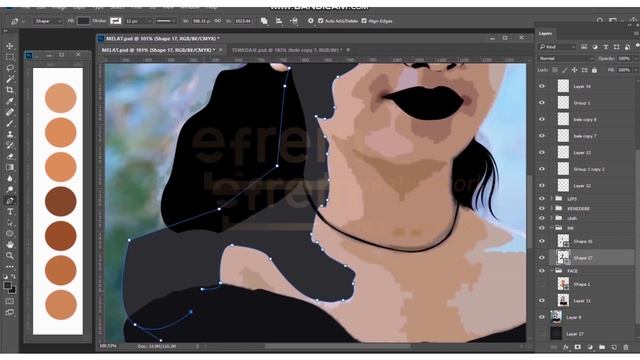Open path alignment options

(x=279, y=21)
